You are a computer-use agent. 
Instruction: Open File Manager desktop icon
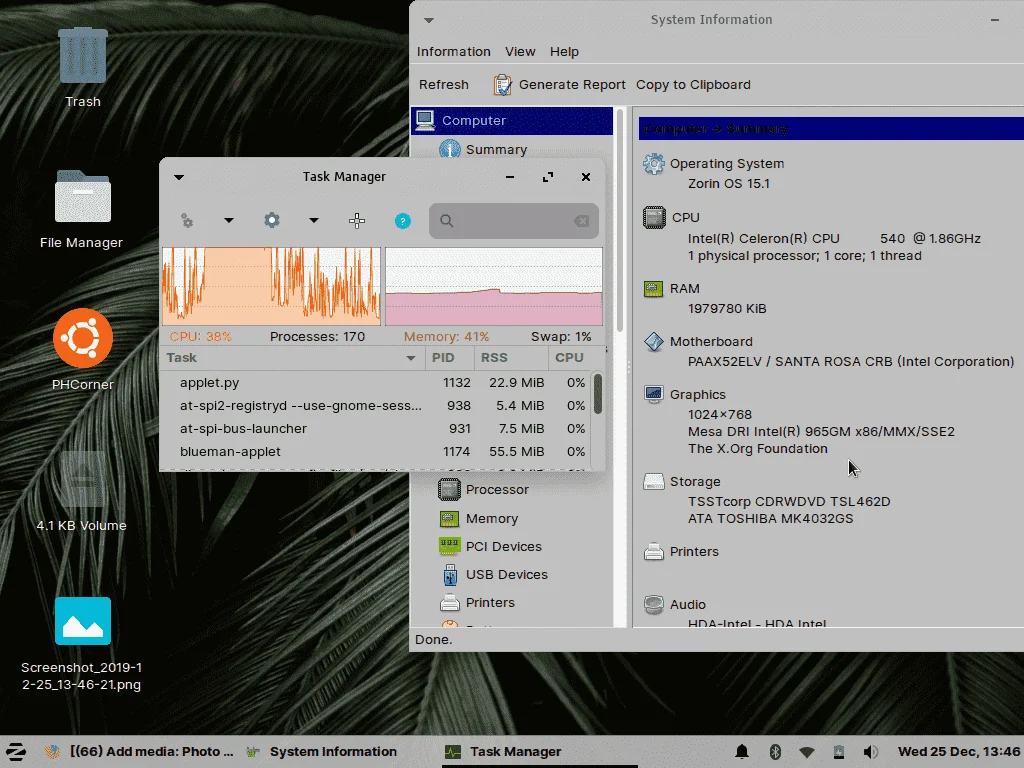tap(82, 209)
